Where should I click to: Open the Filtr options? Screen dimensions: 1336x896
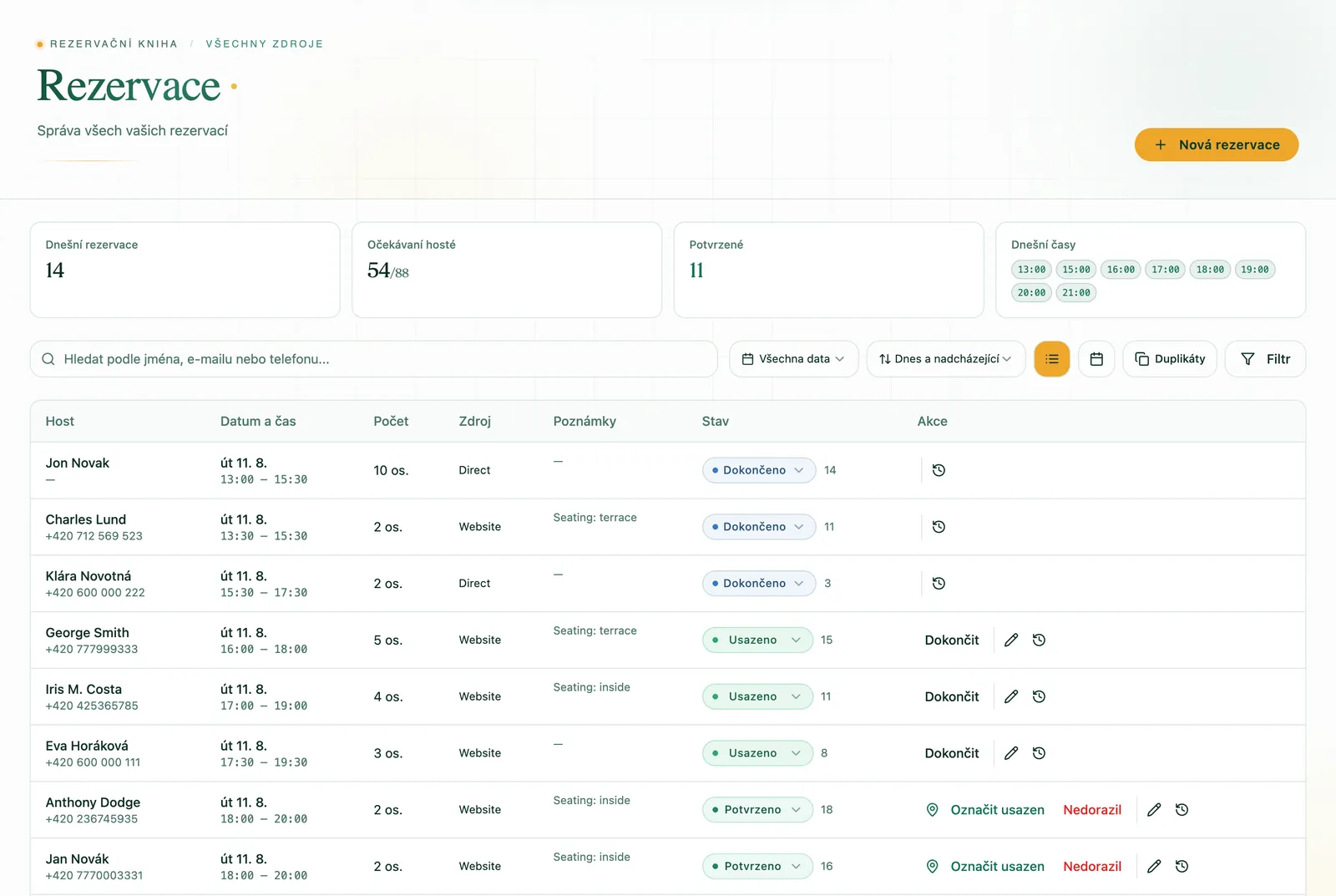pyautogui.click(x=1265, y=359)
